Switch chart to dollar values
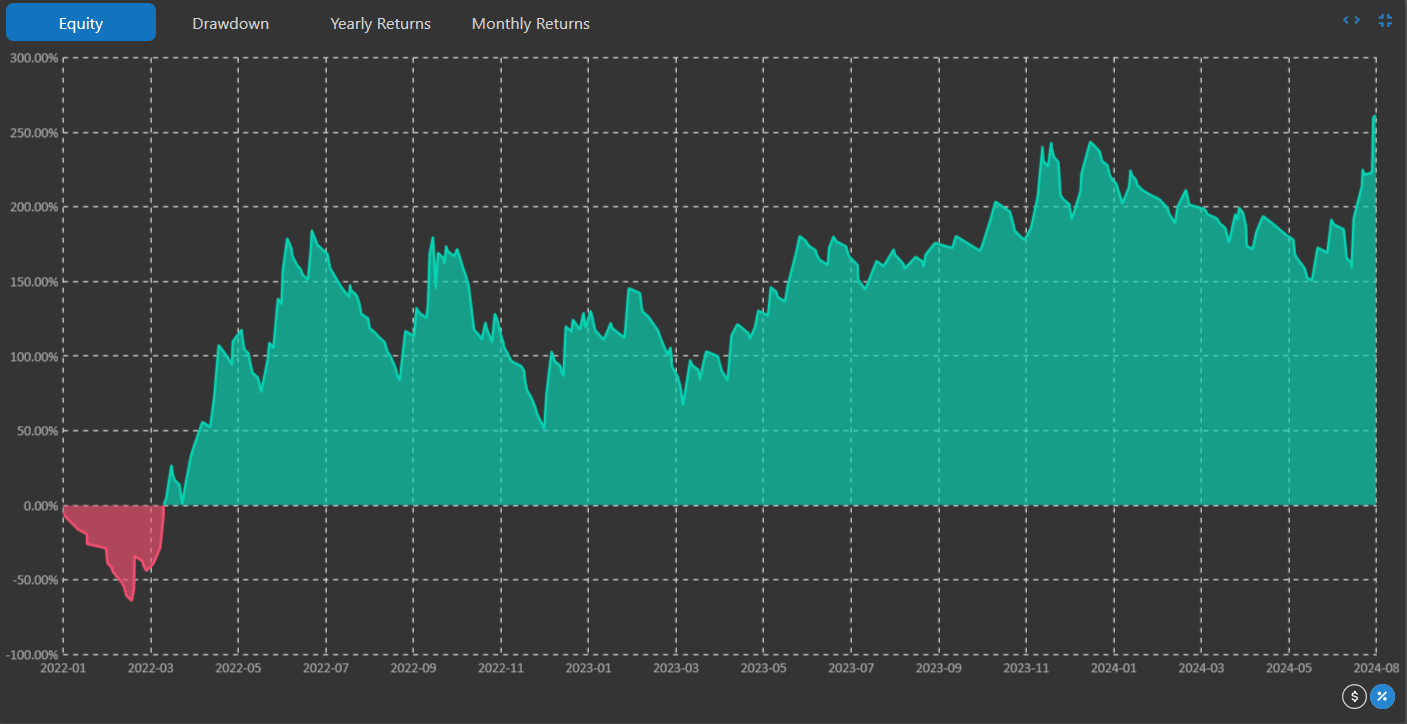 (1354, 696)
